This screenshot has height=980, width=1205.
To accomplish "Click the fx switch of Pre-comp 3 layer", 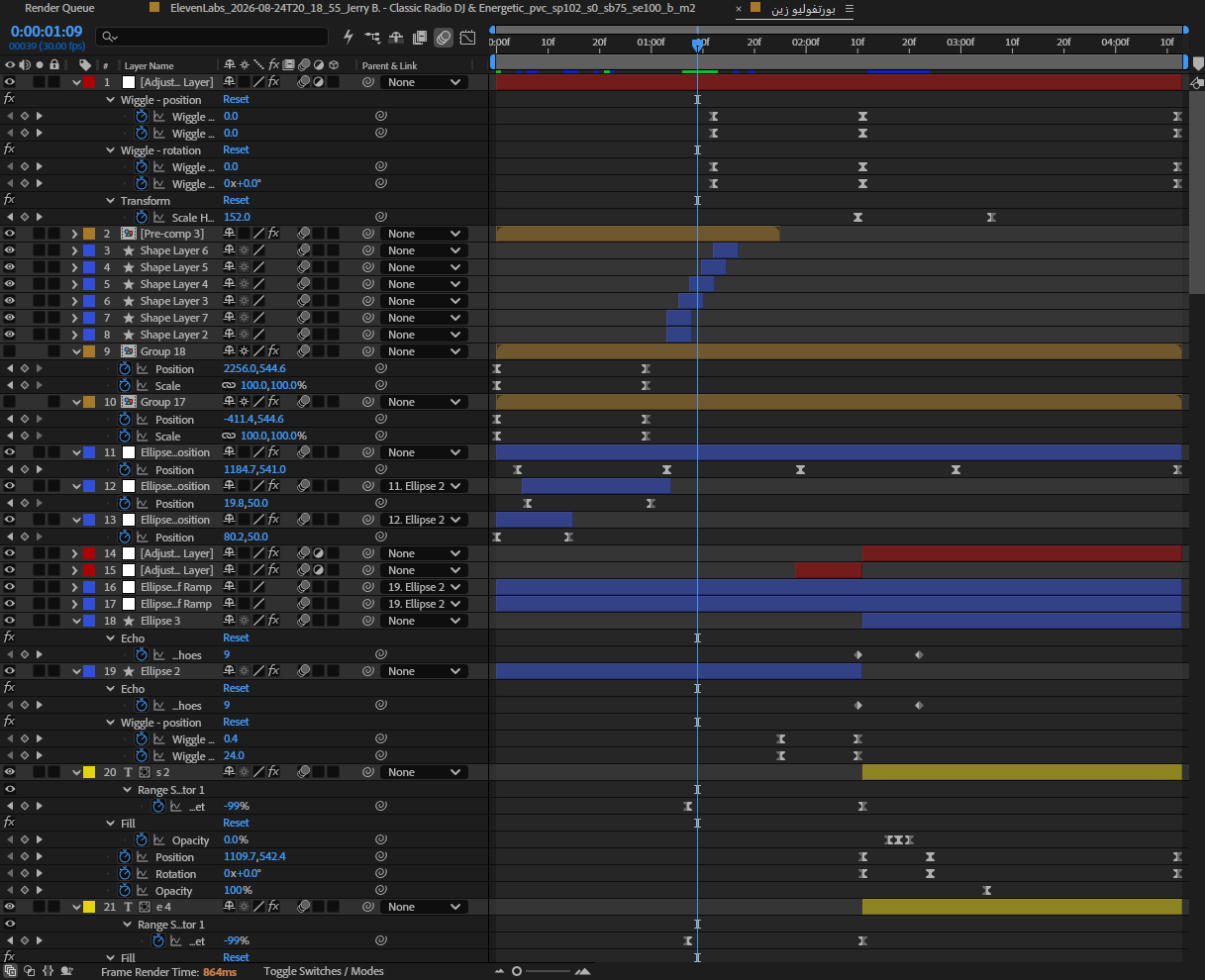I will pos(273,234).
